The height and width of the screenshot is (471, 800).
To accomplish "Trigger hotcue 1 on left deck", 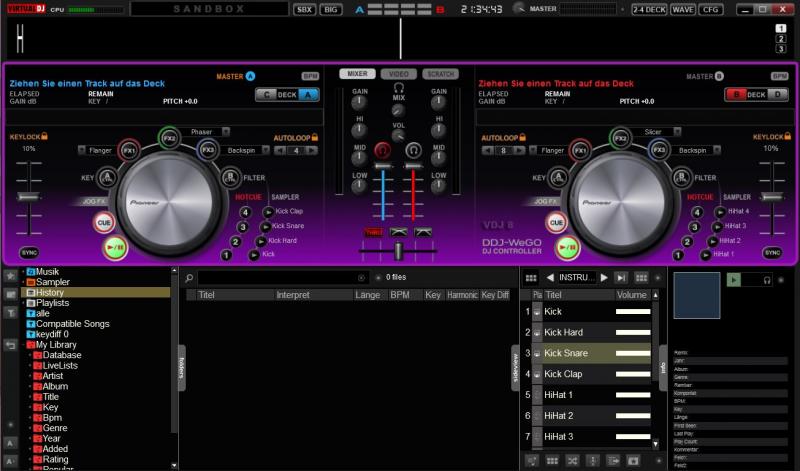I will click(226, 255).
